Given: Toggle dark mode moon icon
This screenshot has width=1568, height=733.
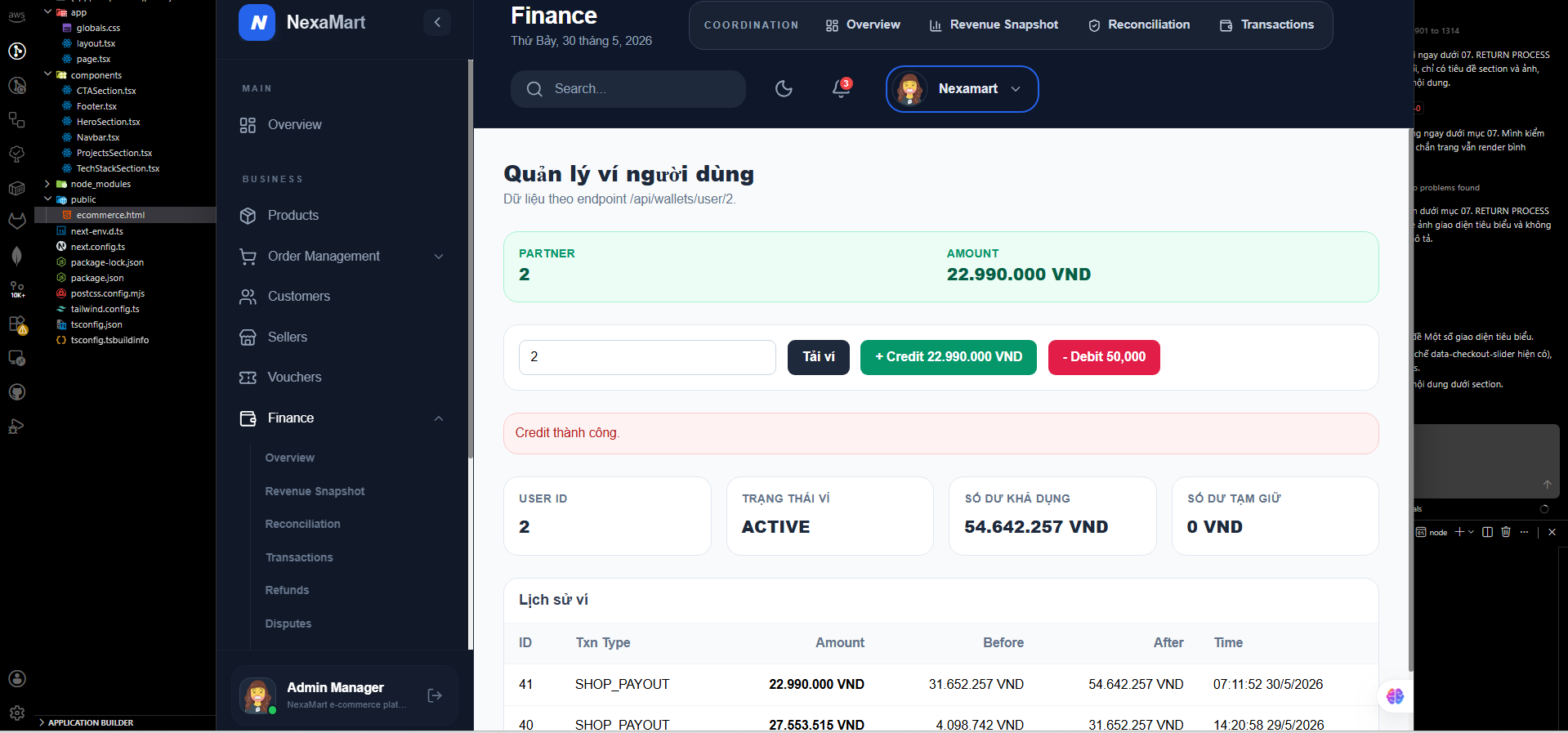Looking at the screenshot, I should (784, 88).
